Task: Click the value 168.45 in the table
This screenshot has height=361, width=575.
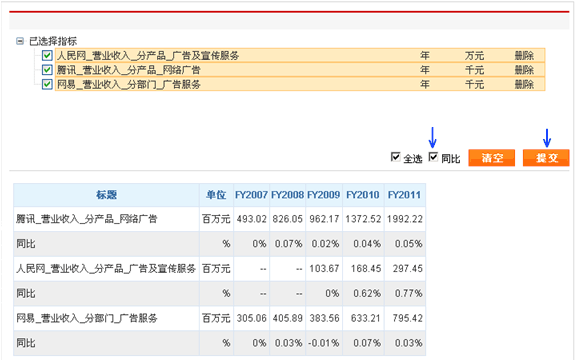Action: point(366,269)
